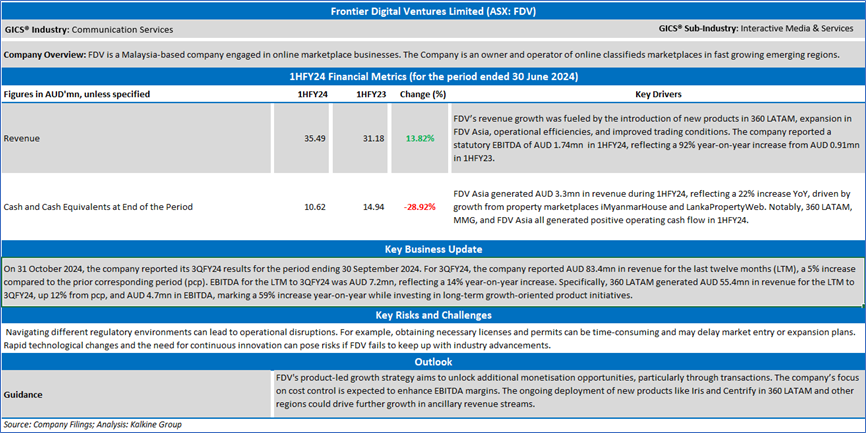
Task: Select the 'Figures in AUD'mn, unless specified' header
Action: 77,94
